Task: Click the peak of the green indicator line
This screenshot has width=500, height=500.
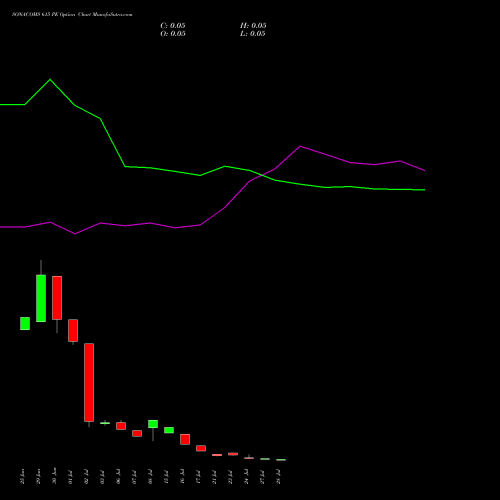Action: [x=50, y=79]
